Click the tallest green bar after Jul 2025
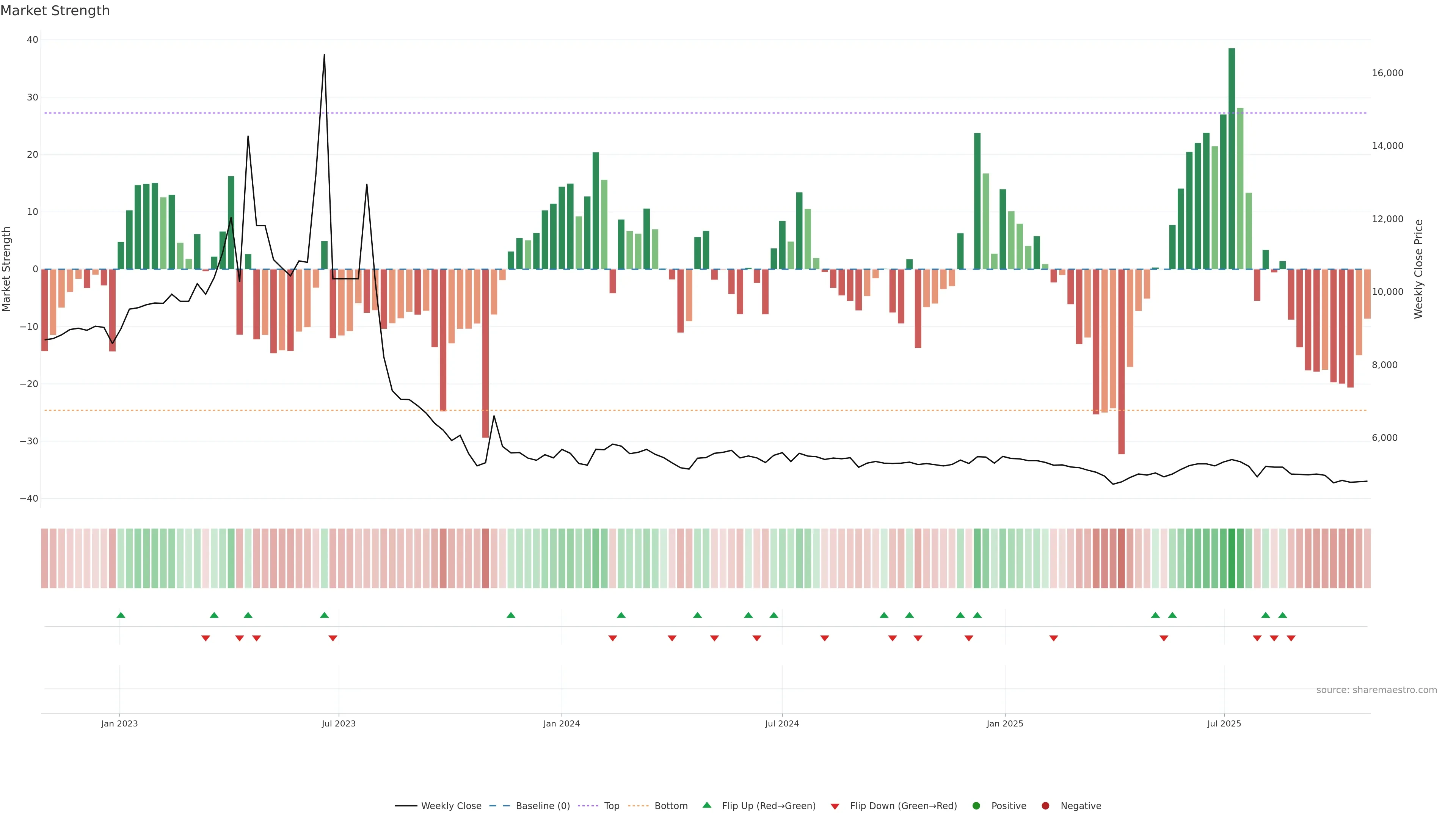Image resolution: width=1456 pixels, height=819 pixels. coord(1232,158)
